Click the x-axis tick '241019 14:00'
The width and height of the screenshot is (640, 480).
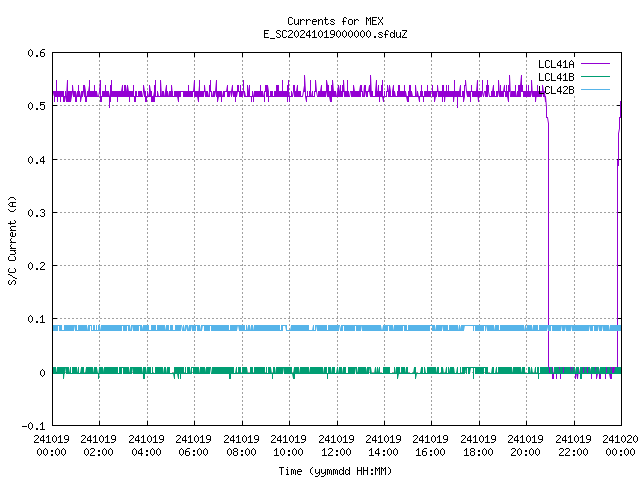(383, 445)
